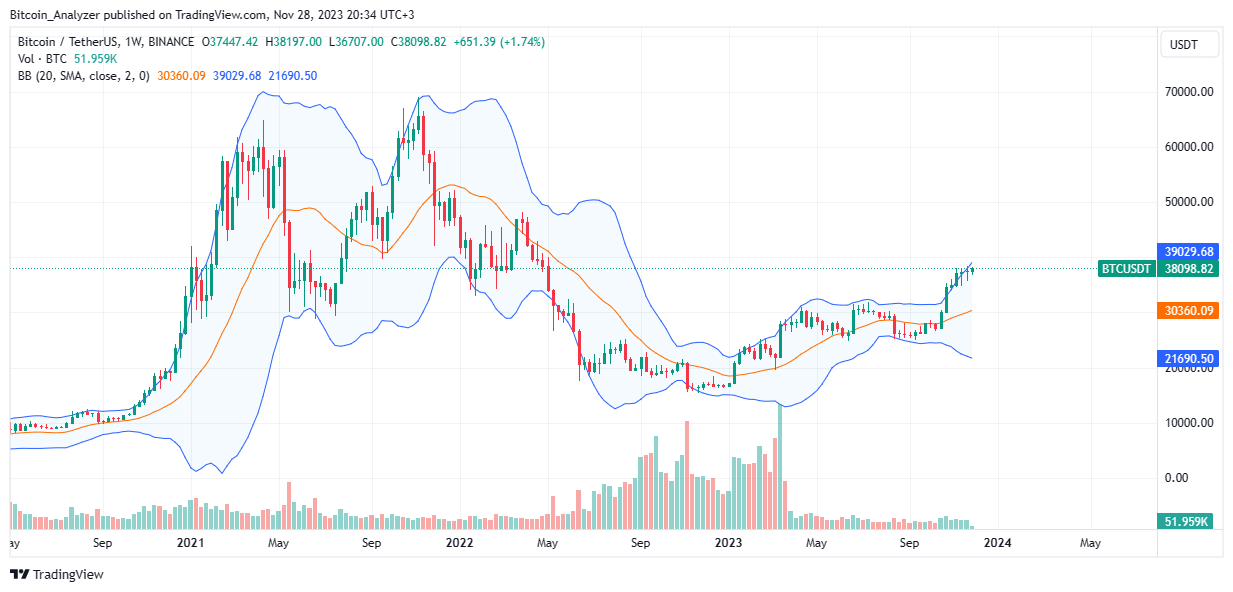Click the 50000.00 price axis label
Screen dimensions: 1233x592
pos(1189,202)
